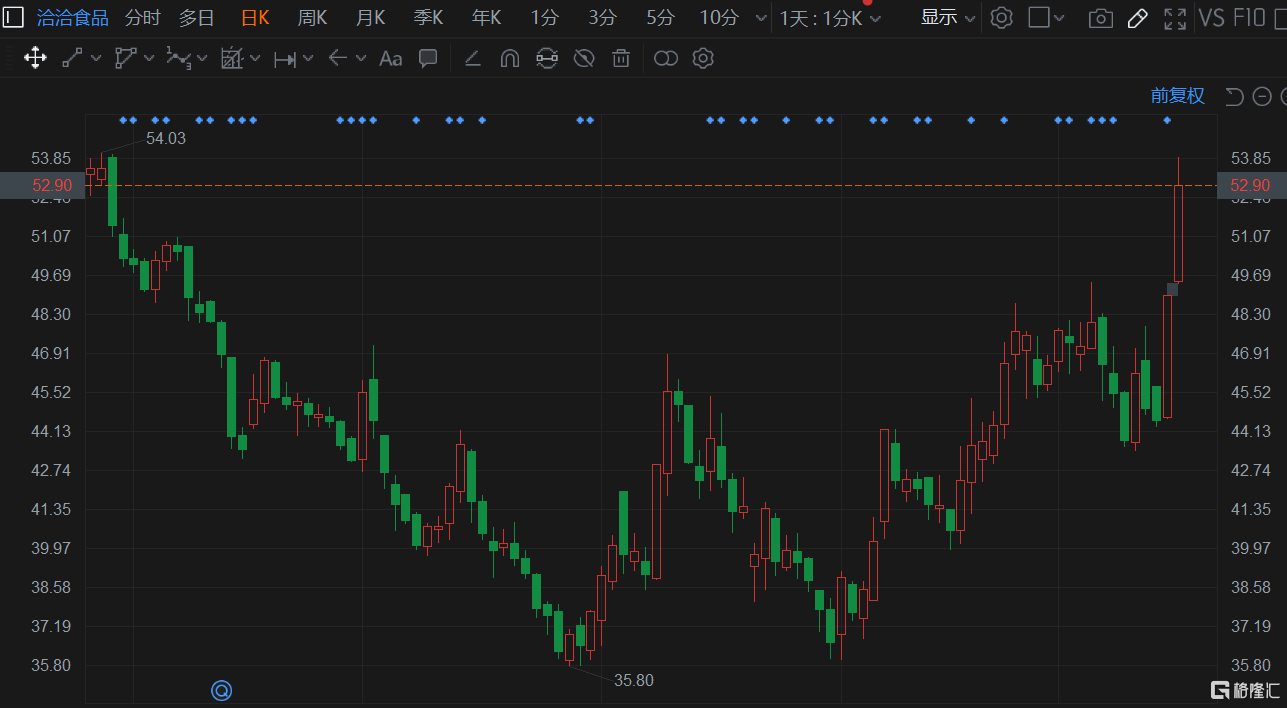
Task: Expand the polygon tool dropdown arrow
Action: tap(149, 58)
